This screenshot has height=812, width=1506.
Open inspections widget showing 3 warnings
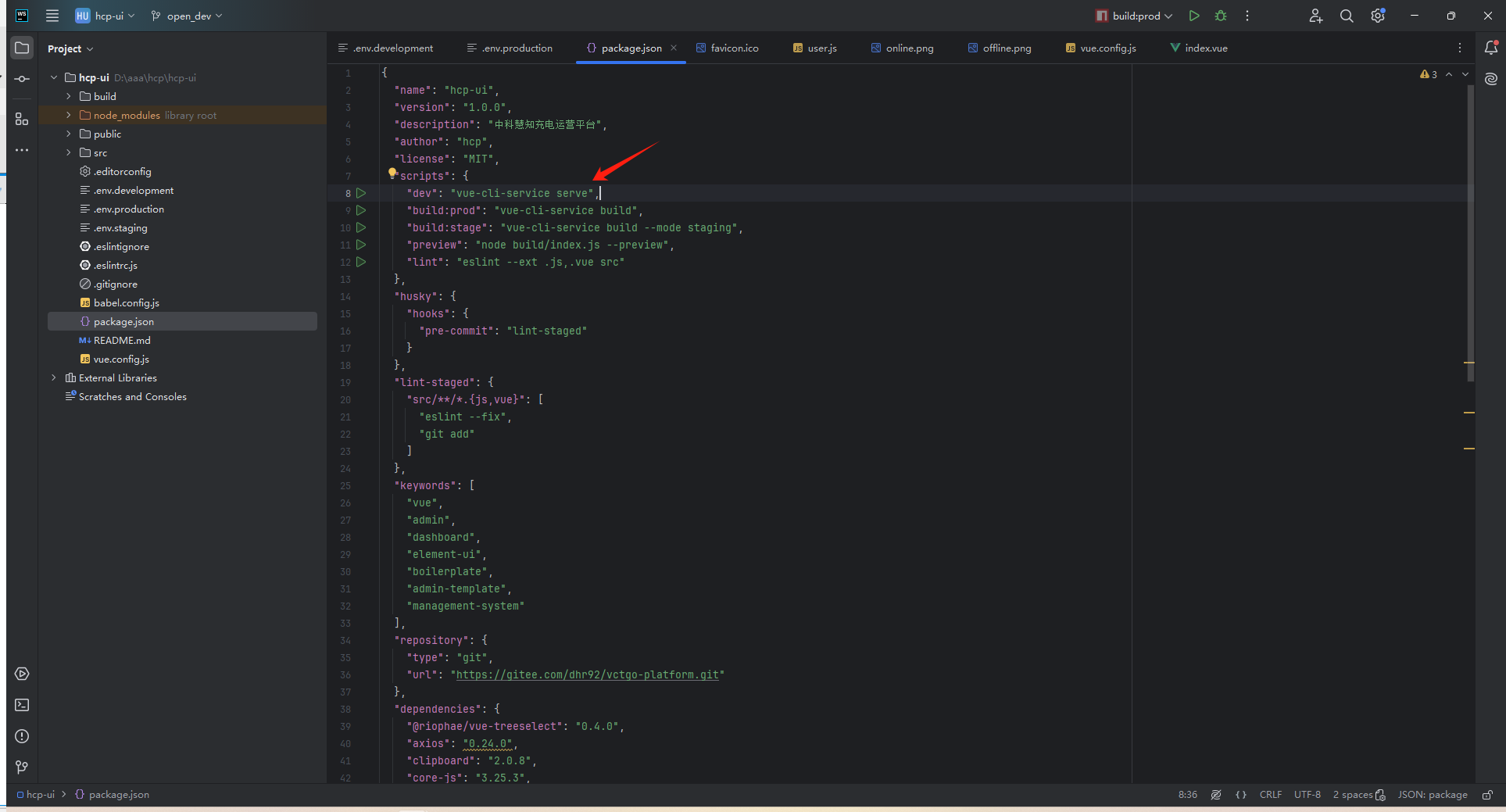1429,74
